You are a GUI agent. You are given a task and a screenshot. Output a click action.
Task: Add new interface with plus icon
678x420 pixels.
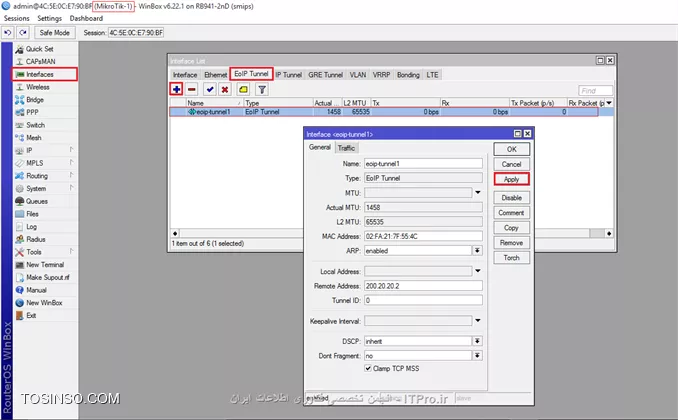tap(176, 90)
